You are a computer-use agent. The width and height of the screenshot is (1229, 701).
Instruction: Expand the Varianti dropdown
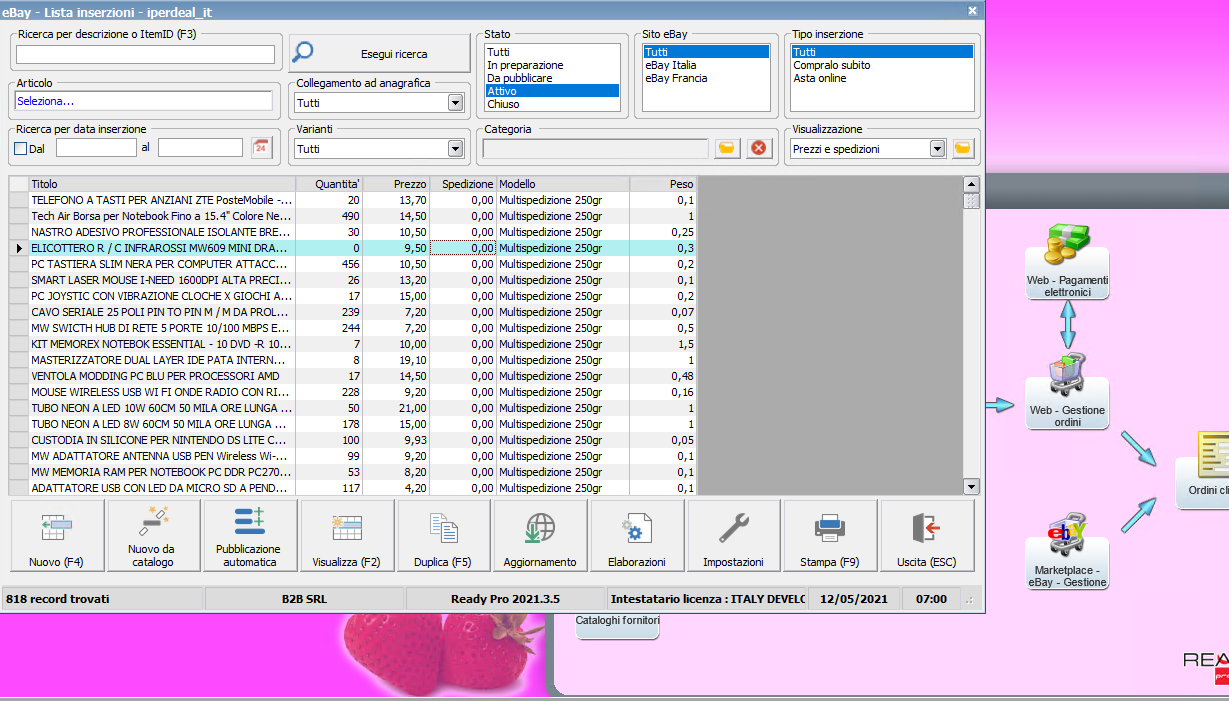[x=455, y=148]
